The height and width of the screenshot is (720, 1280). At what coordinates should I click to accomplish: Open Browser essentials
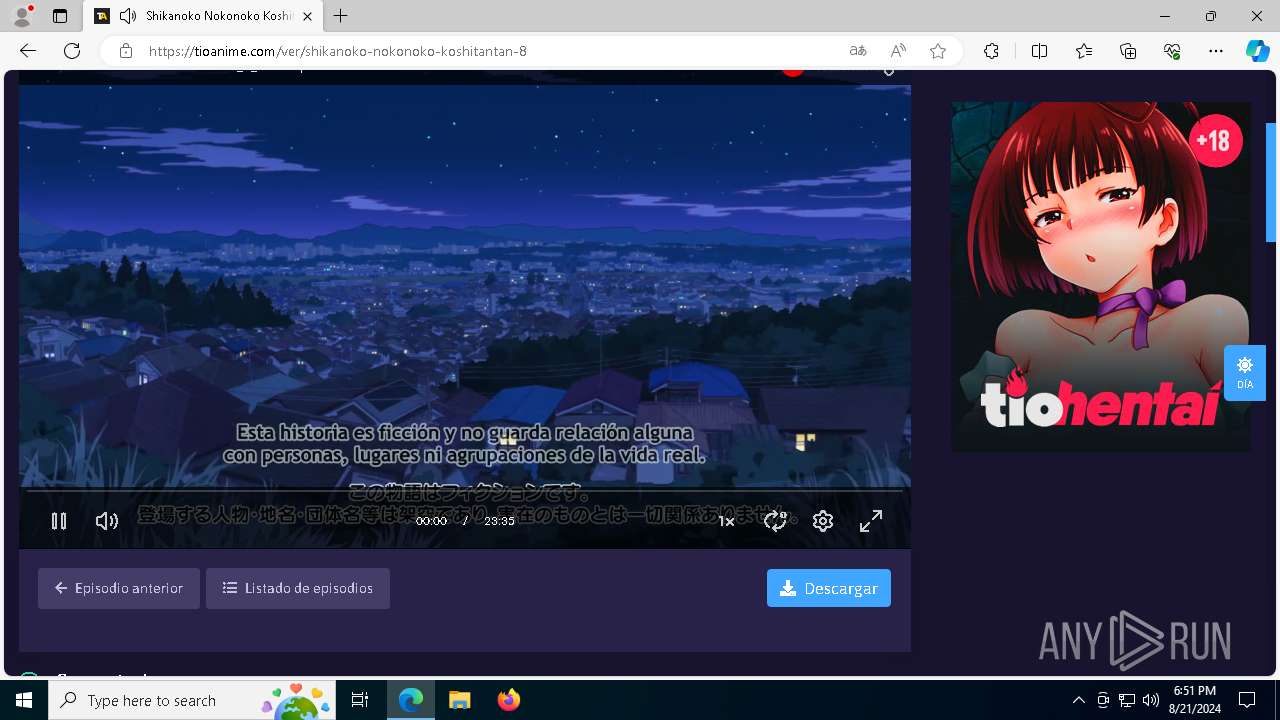1172,51
